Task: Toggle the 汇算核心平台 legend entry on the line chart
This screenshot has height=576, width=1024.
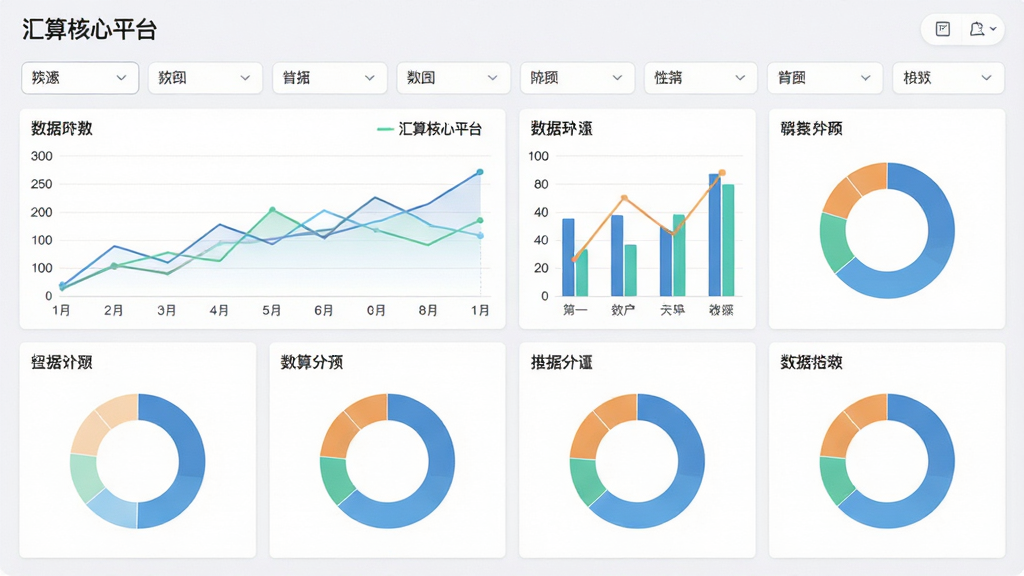Action: click(x=430, y=129)
